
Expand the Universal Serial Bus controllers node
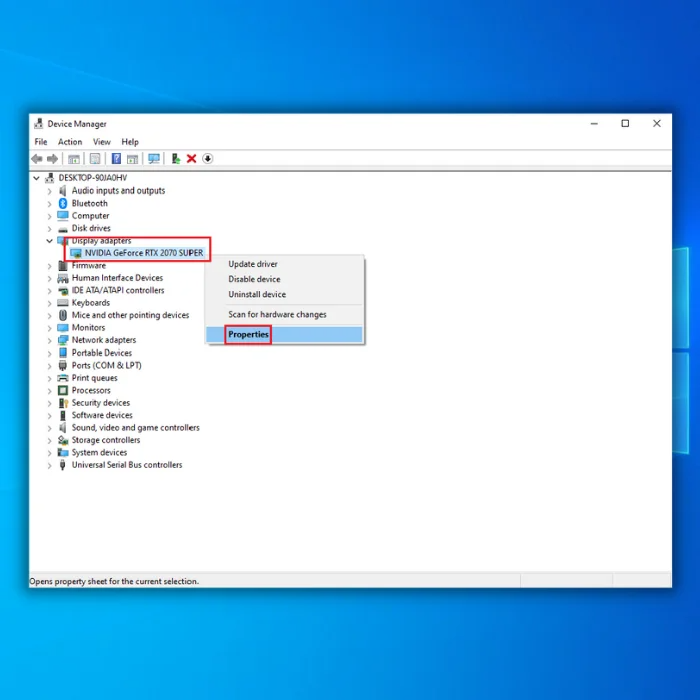(49, 465)
